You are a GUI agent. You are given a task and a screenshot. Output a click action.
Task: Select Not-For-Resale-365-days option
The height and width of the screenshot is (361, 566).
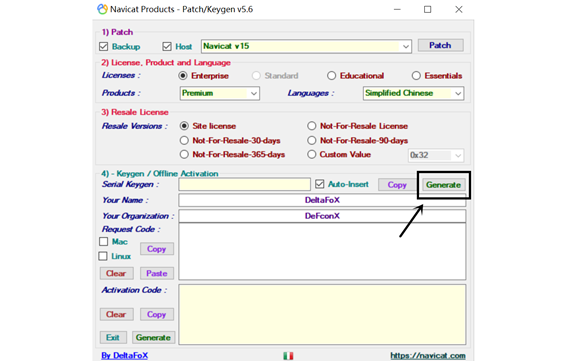[184, 155]
